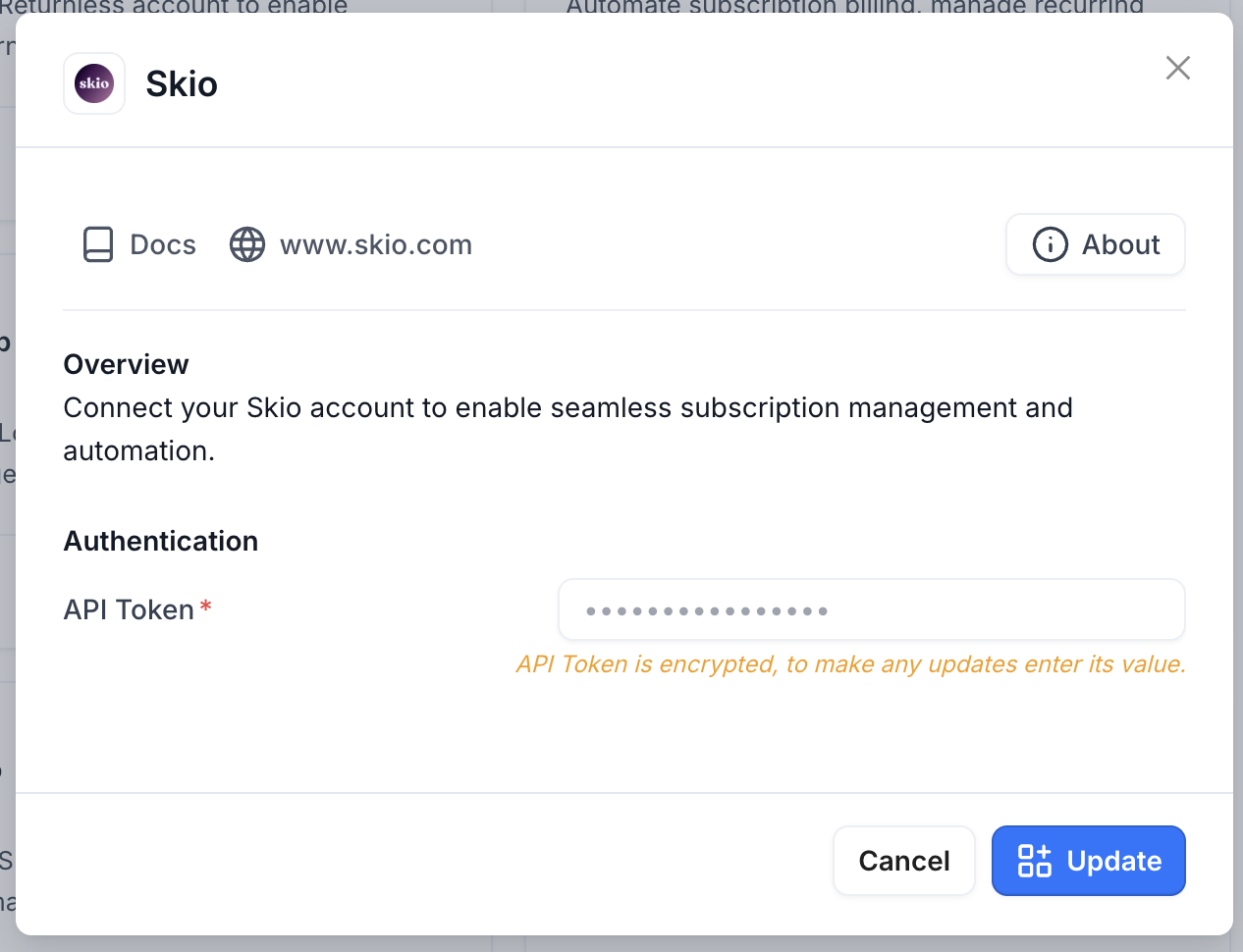Click the Skio dialog title text
This screenshot has width=1243, height=952.
point(182,84)
